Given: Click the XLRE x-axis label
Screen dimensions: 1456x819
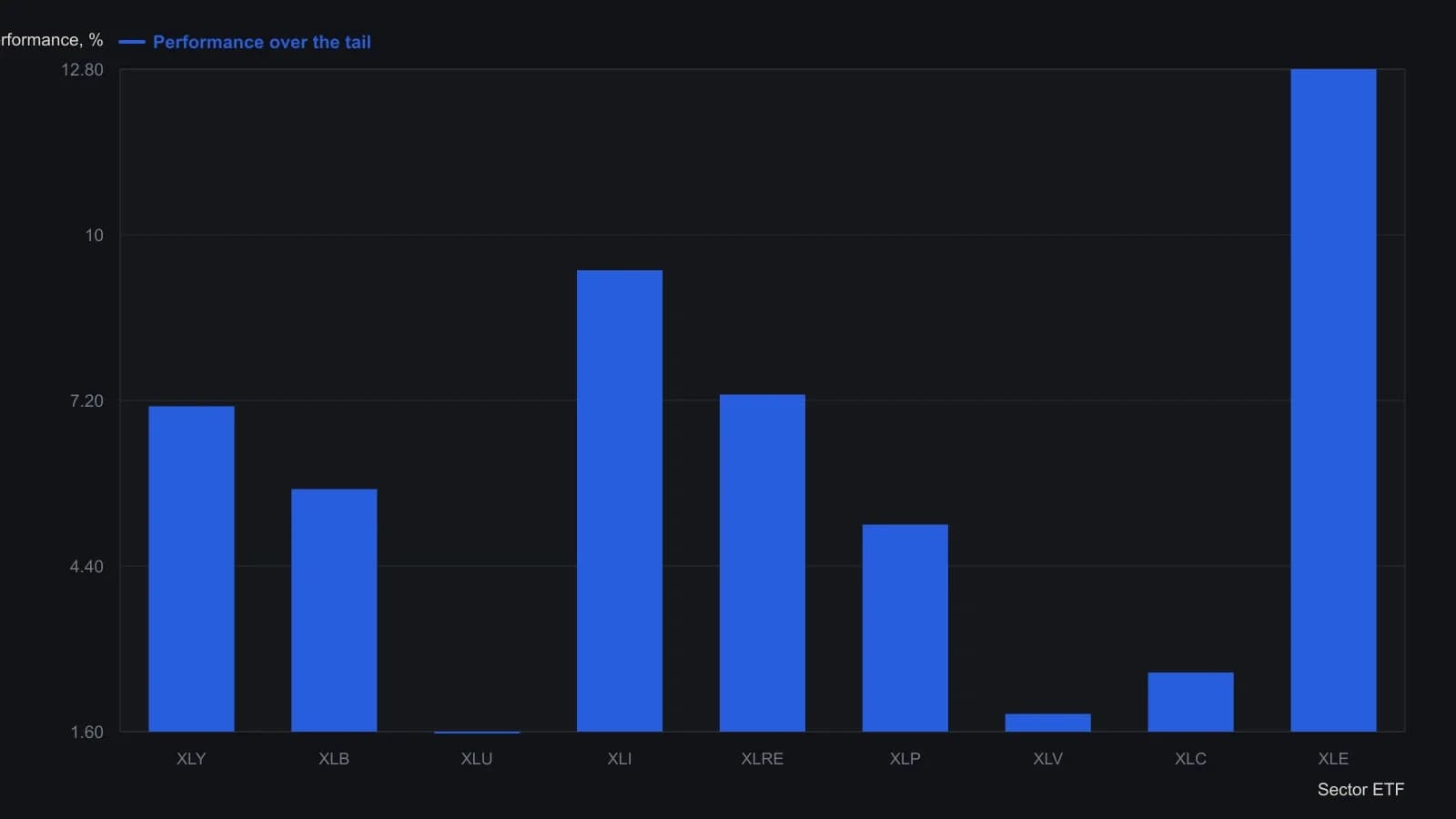Looking at the screenshot, I should tap(763, 759).
